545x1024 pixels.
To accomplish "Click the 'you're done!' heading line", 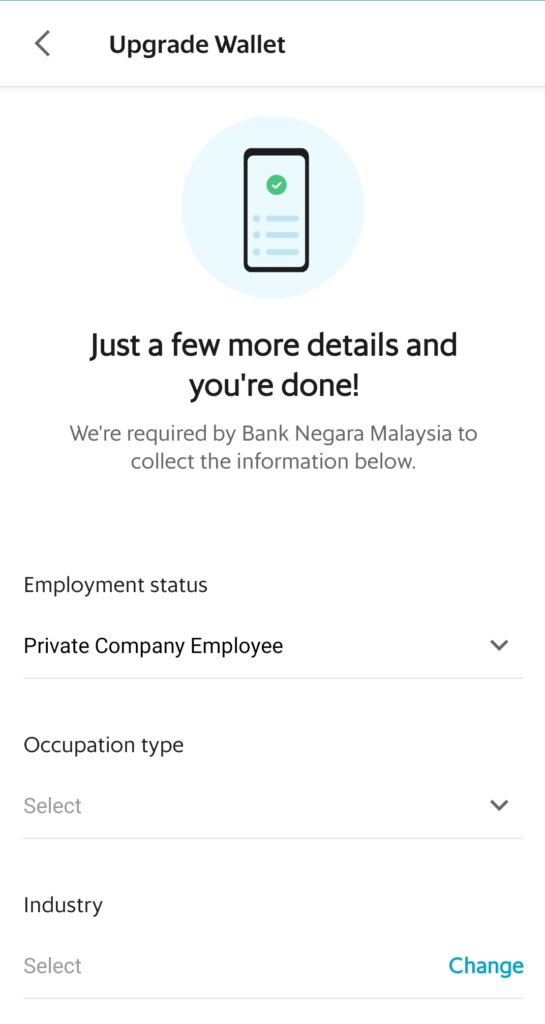I will tap(273, 387).
